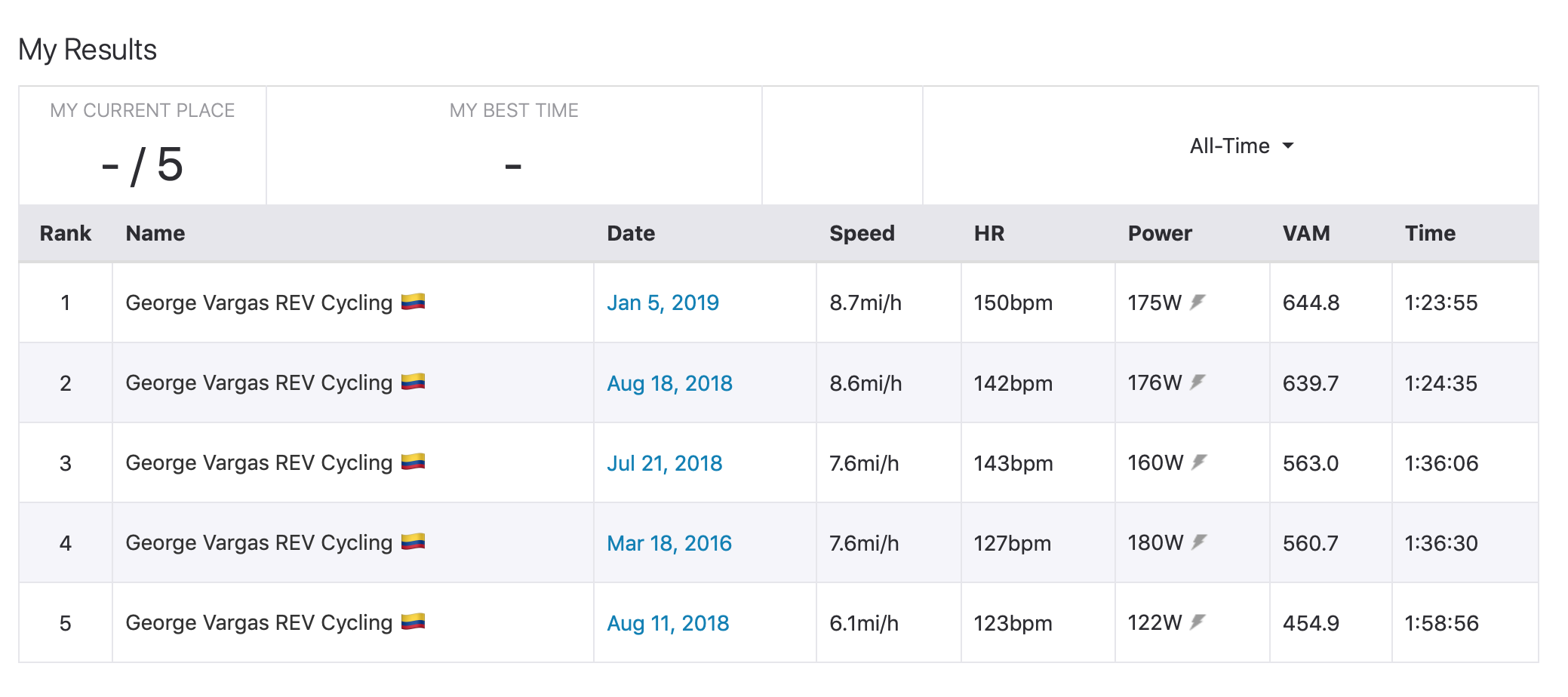Click the MY BEST TIME panel
The height and width of the screenshot is (697, 1568).
[x=514, y=145]
